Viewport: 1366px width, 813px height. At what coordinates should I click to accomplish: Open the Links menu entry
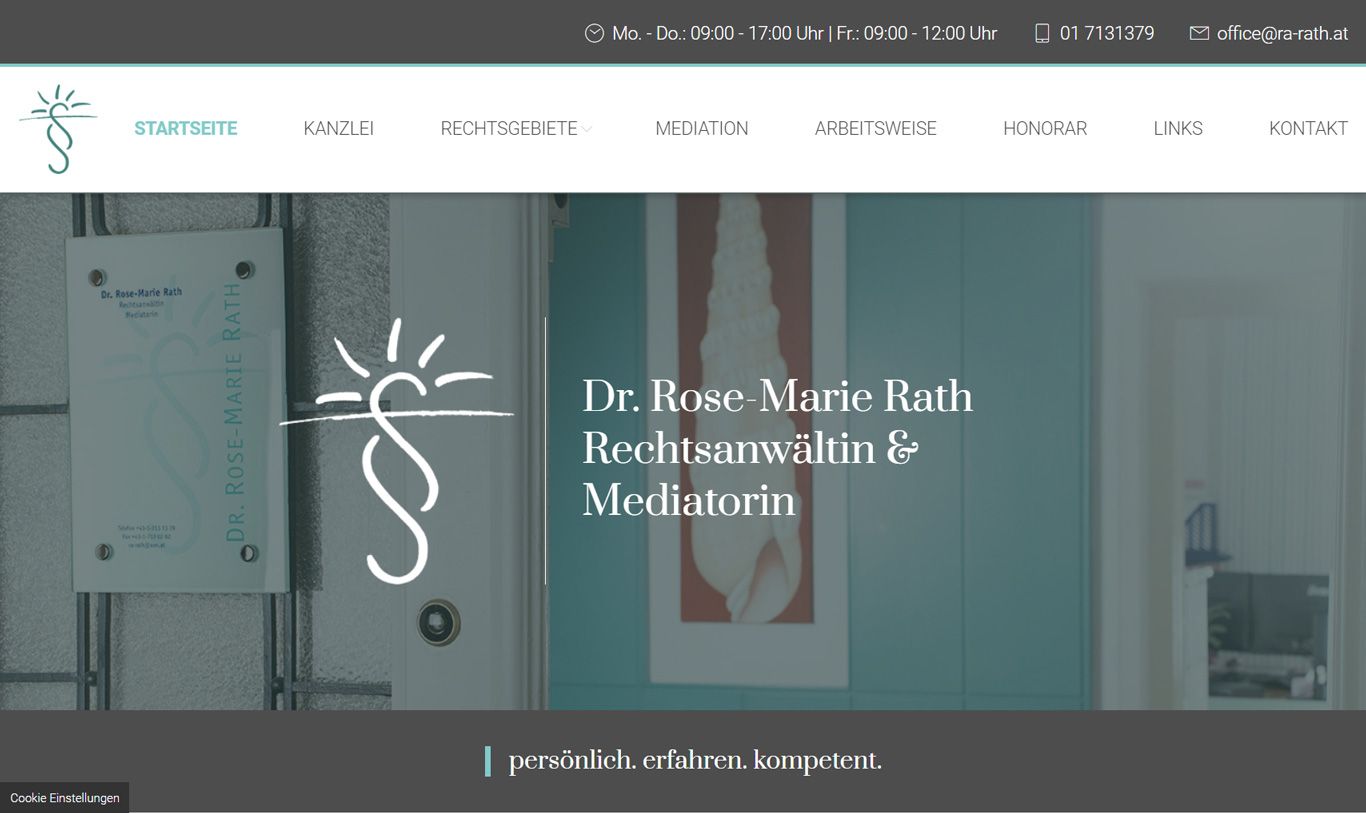[x=1178, y=128]
